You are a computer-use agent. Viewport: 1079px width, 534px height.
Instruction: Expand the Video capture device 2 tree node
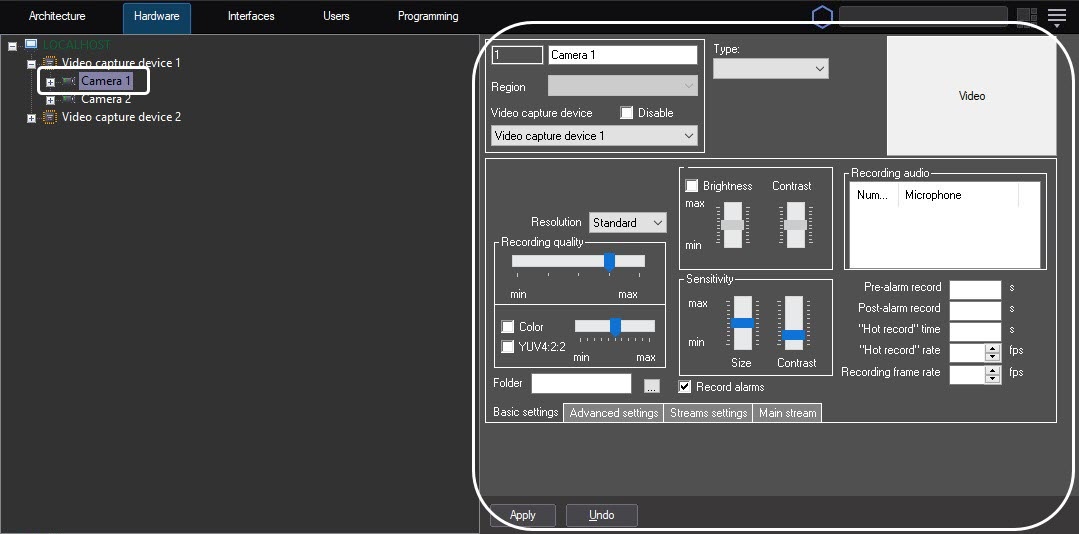(x=31, y=118)
